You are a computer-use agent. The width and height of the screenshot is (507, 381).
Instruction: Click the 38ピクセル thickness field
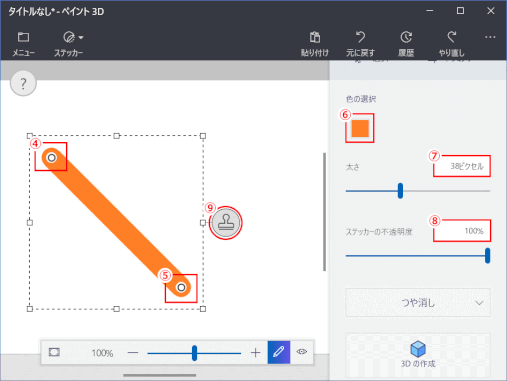[462, 166]
